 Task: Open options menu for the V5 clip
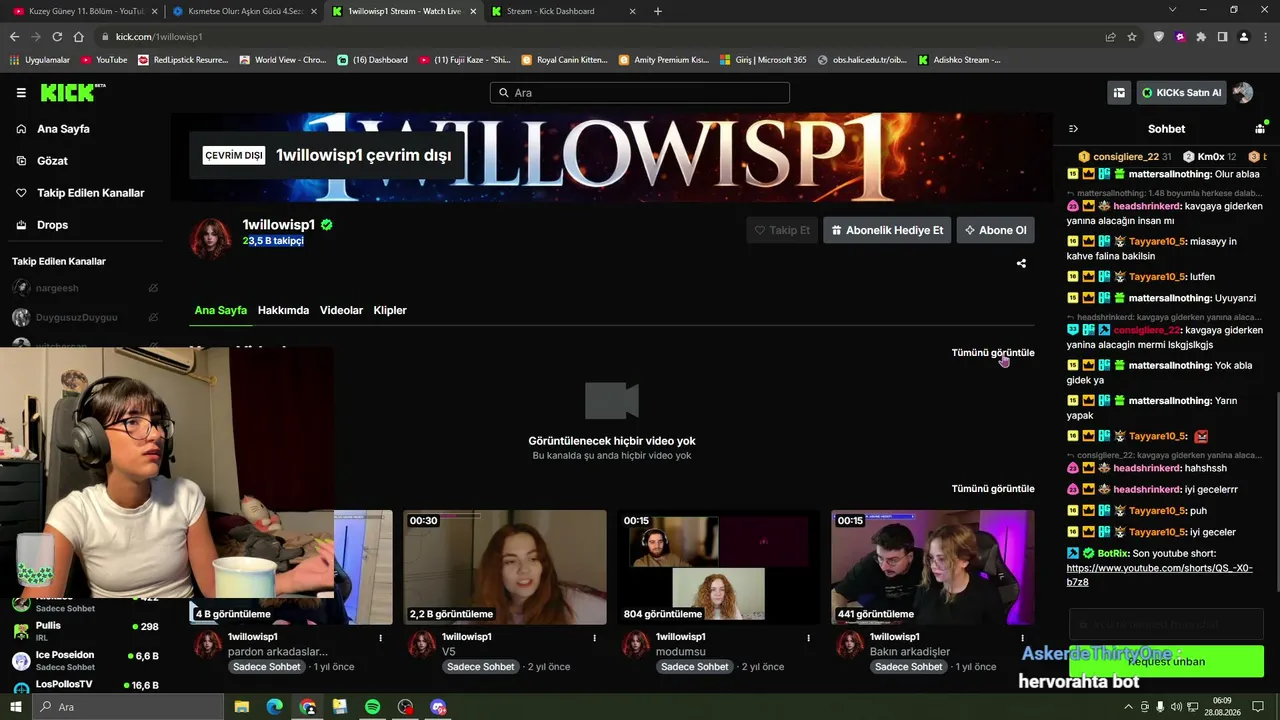pyautogui.click(x=594, y=637)
